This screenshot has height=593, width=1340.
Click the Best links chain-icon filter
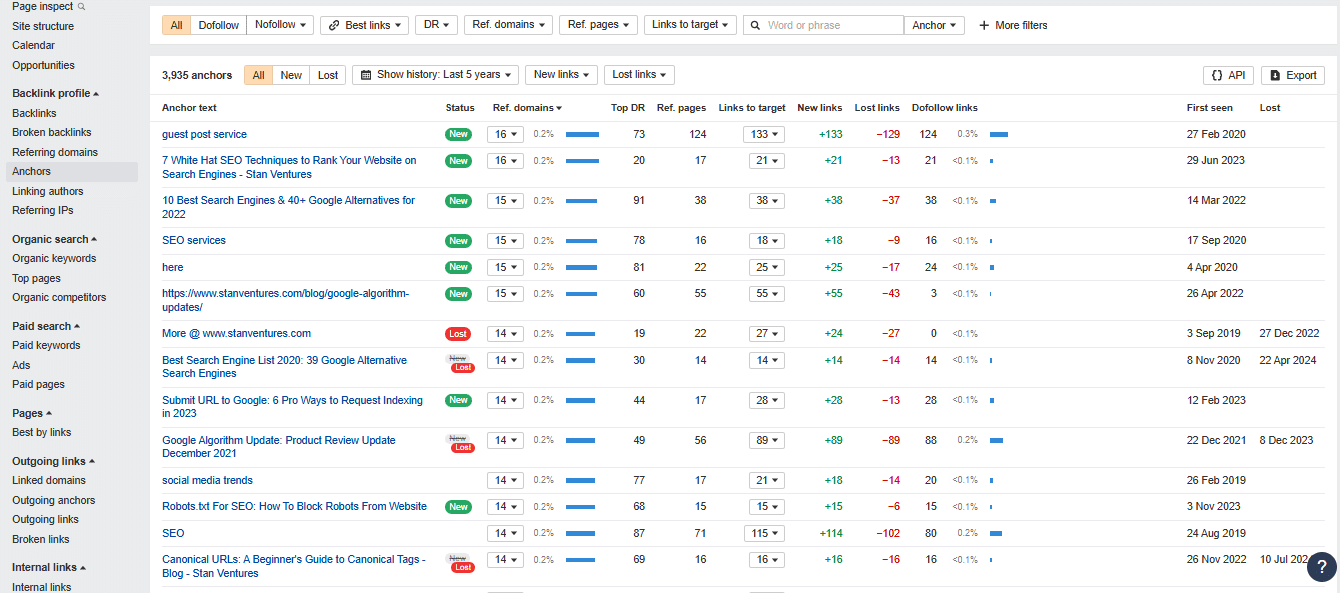364,25
